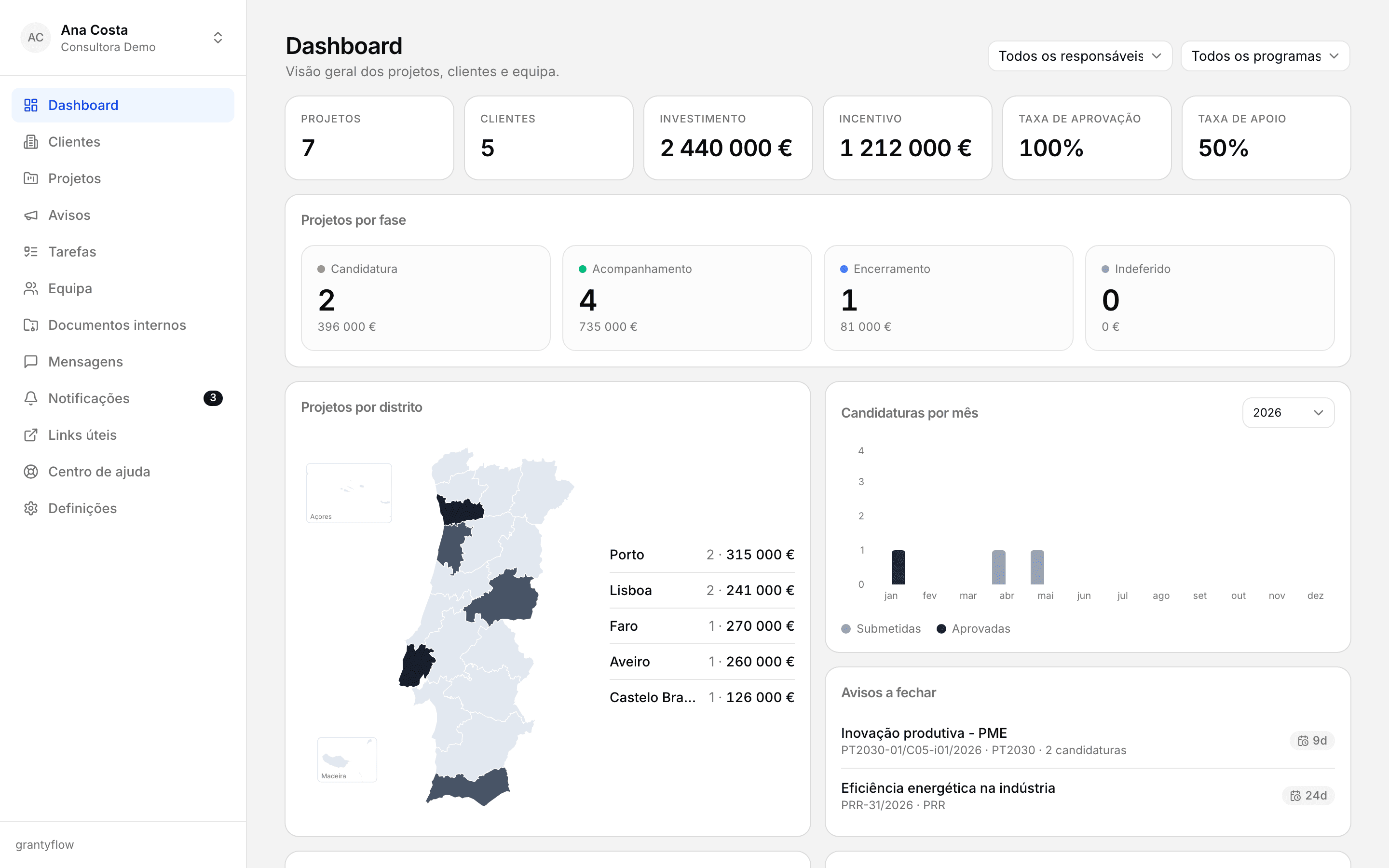Toggle the Aprovadas legend item
The image size is (1389, 868).
coord(973,629)
